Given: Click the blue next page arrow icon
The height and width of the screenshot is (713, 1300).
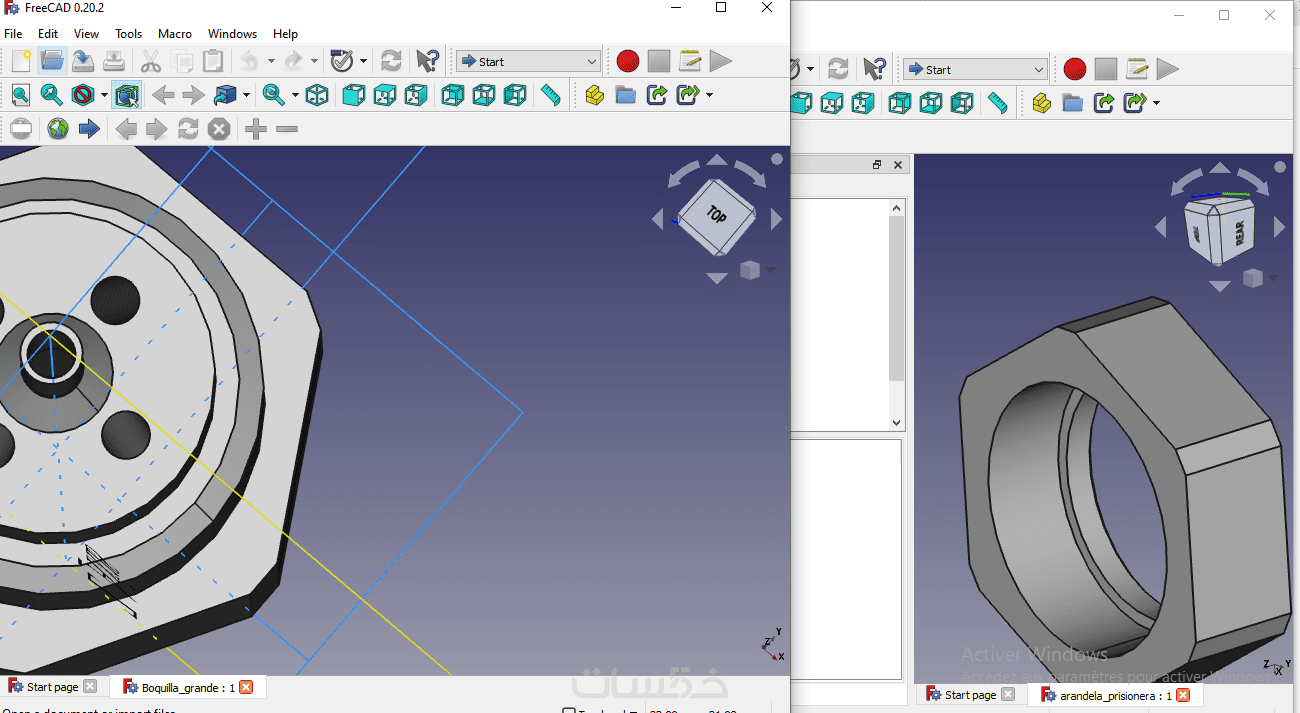Looking at the screenshot, I should coord(89,129).
